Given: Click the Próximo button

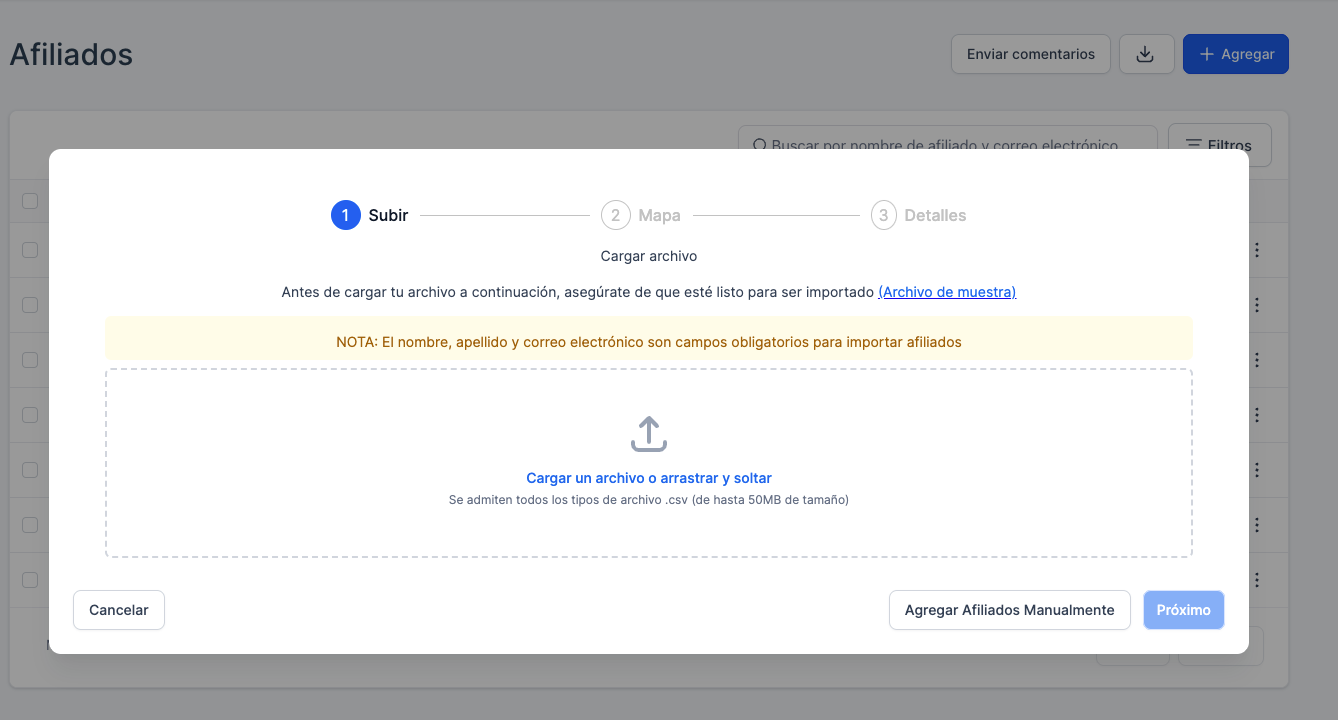Looking at the screenshot, I should pos(1183,610).
